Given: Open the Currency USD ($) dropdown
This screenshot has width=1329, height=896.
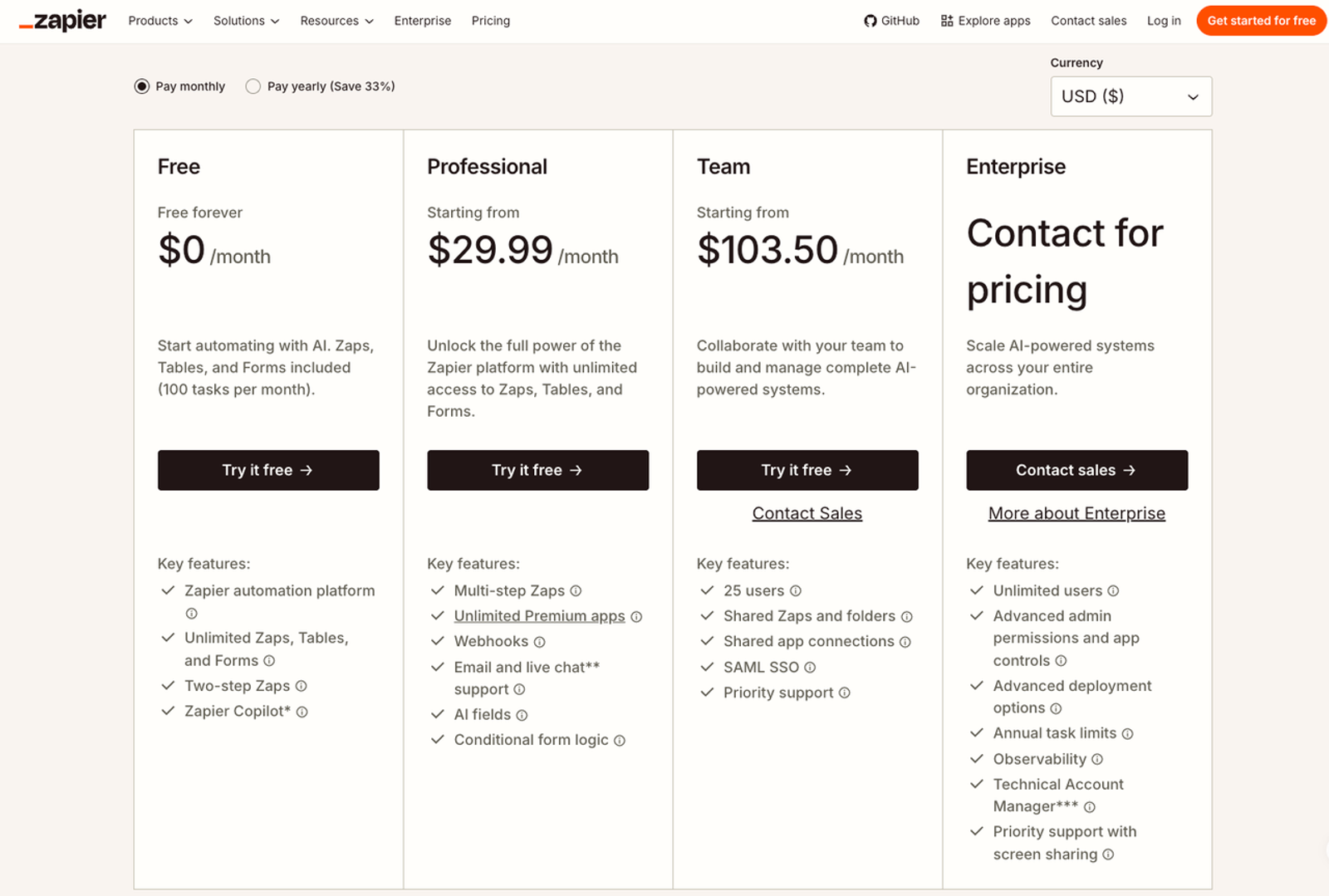Looking at the screenshot, I should click(1130, 96).
